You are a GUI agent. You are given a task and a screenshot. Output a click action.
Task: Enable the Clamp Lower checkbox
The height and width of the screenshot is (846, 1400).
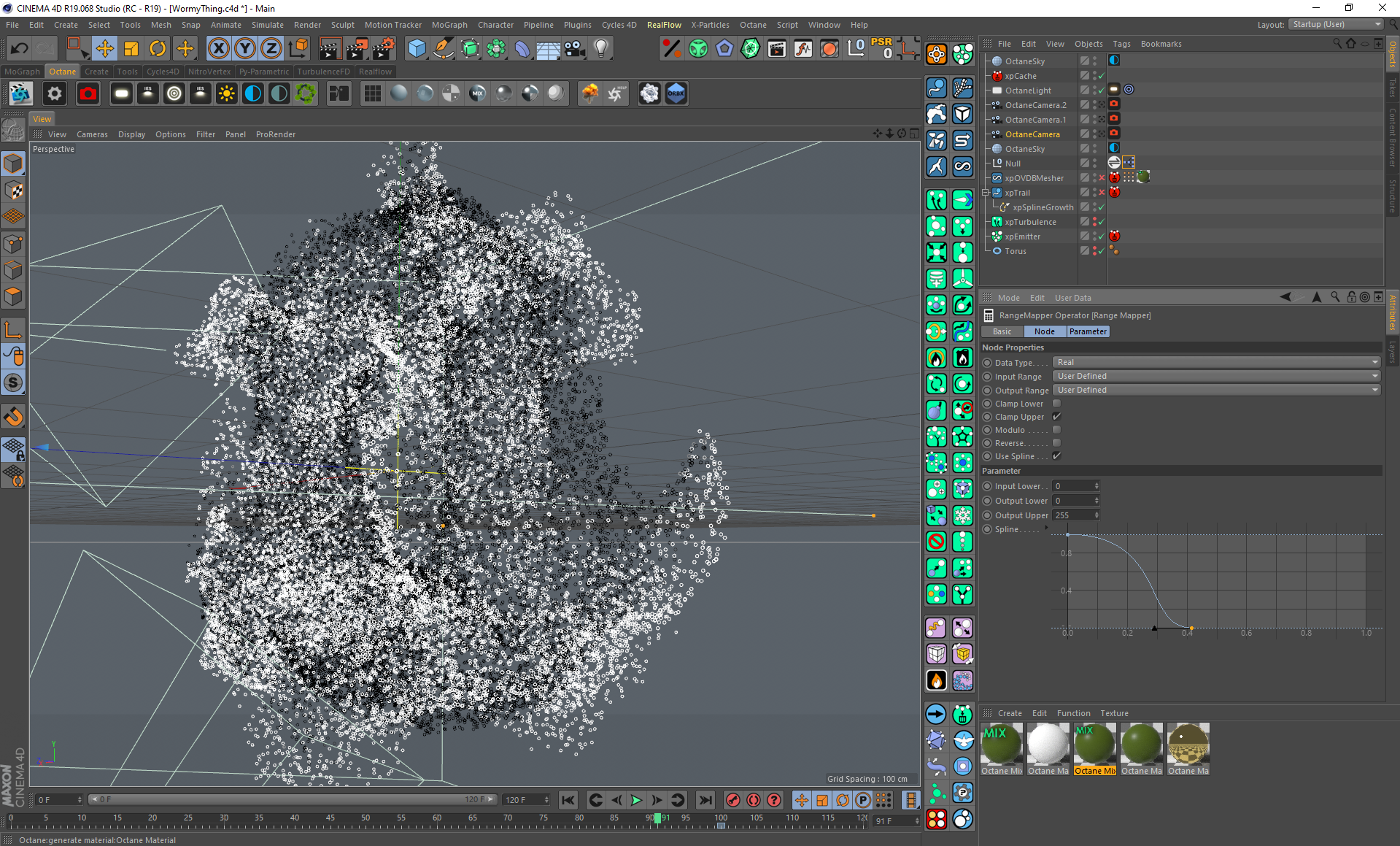1056,404
